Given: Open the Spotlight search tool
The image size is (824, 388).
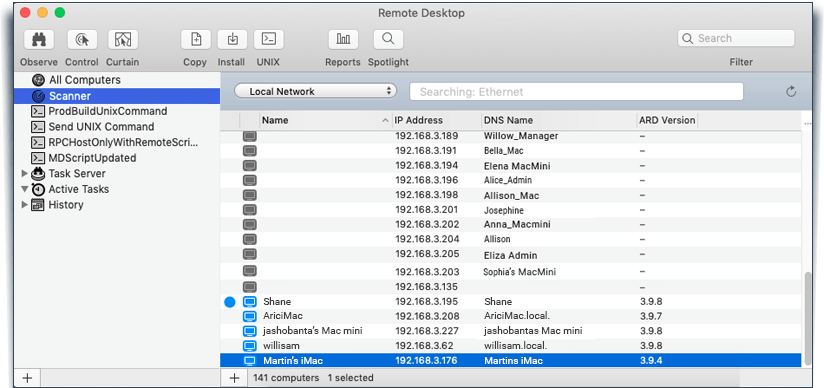Looking at the screenshot, I should point(388,39).
